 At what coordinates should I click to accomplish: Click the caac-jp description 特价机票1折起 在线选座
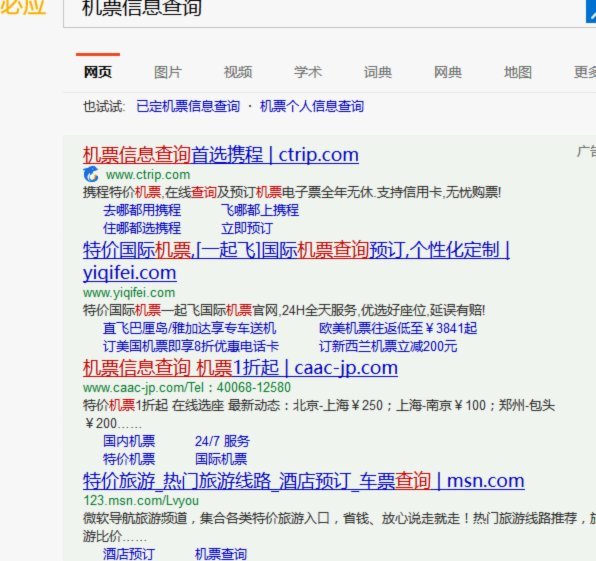coord(154,405)
